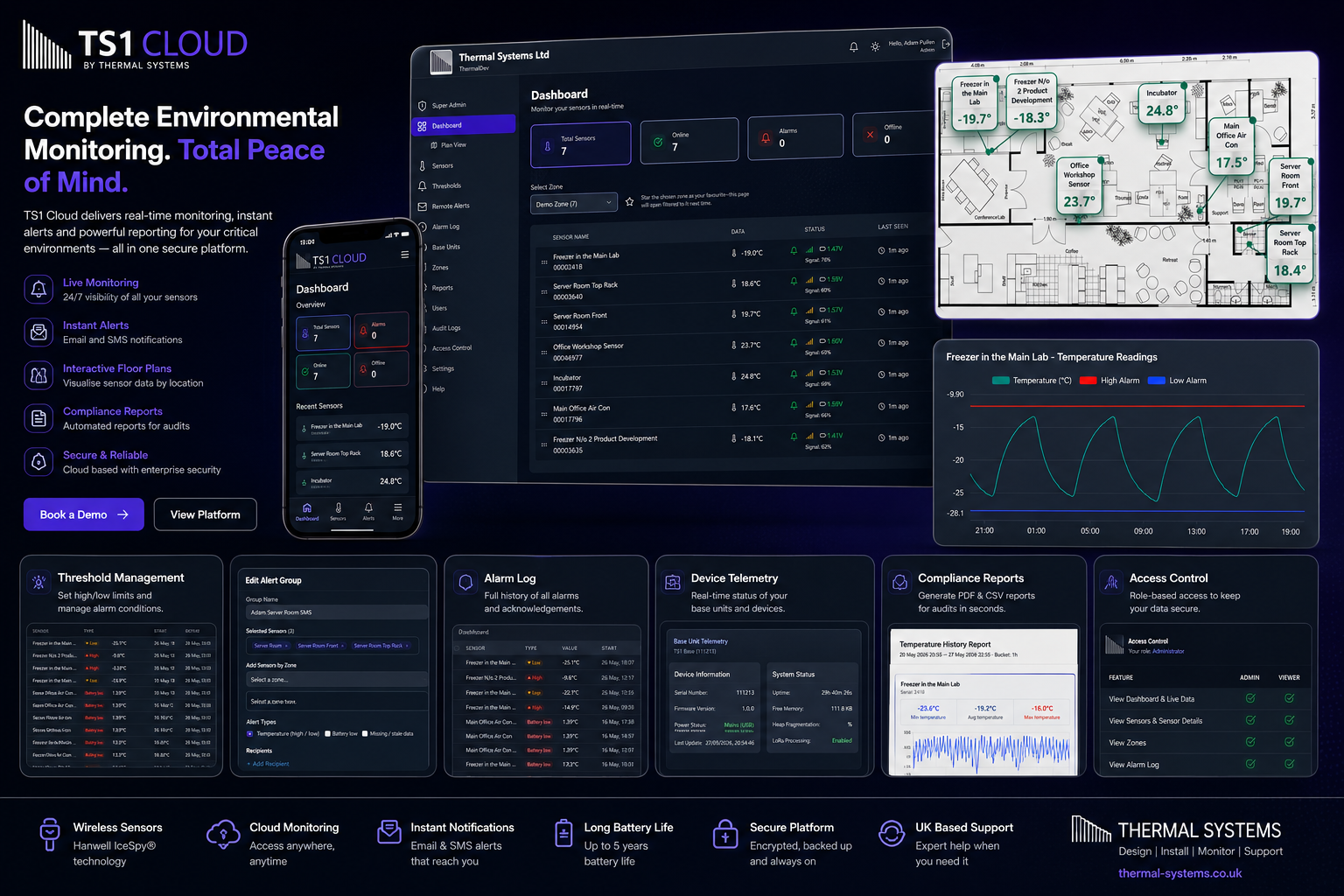Viewport: 1344px width, 896px height.
Task: Toggle select-all circle in Alarm Log header
Action: (458, 648)
